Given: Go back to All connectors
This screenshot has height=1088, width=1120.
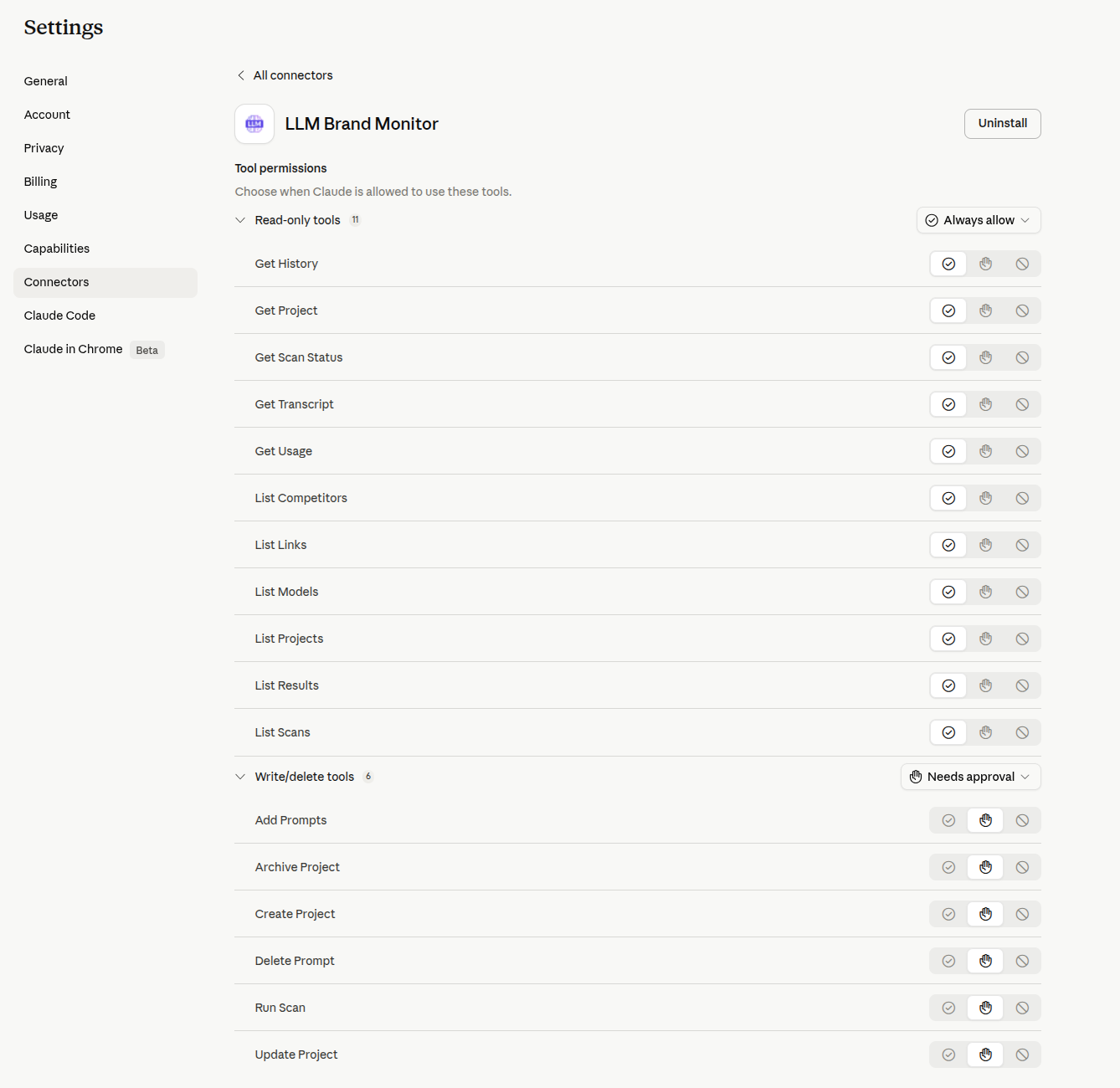Looking at the screenshot, I should tap(285, 75).
